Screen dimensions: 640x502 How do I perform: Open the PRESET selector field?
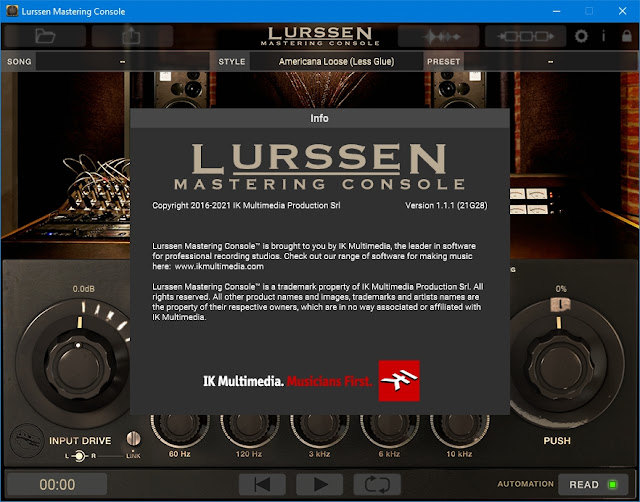(550, 62)
